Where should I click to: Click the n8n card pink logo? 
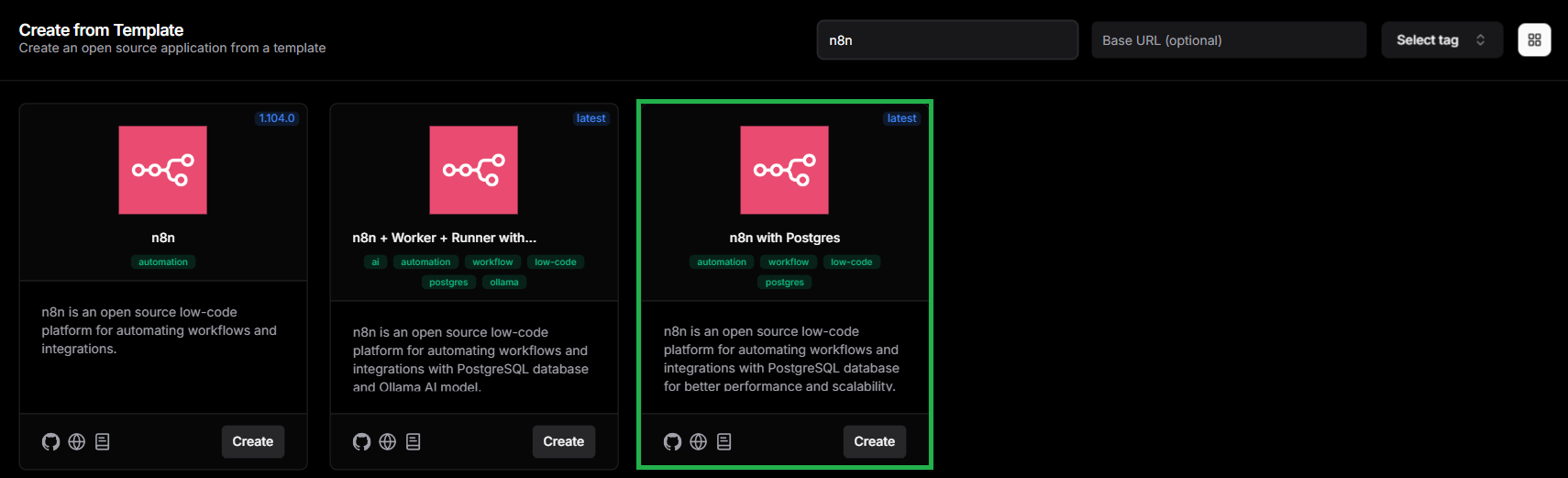[x=163, y=171]
